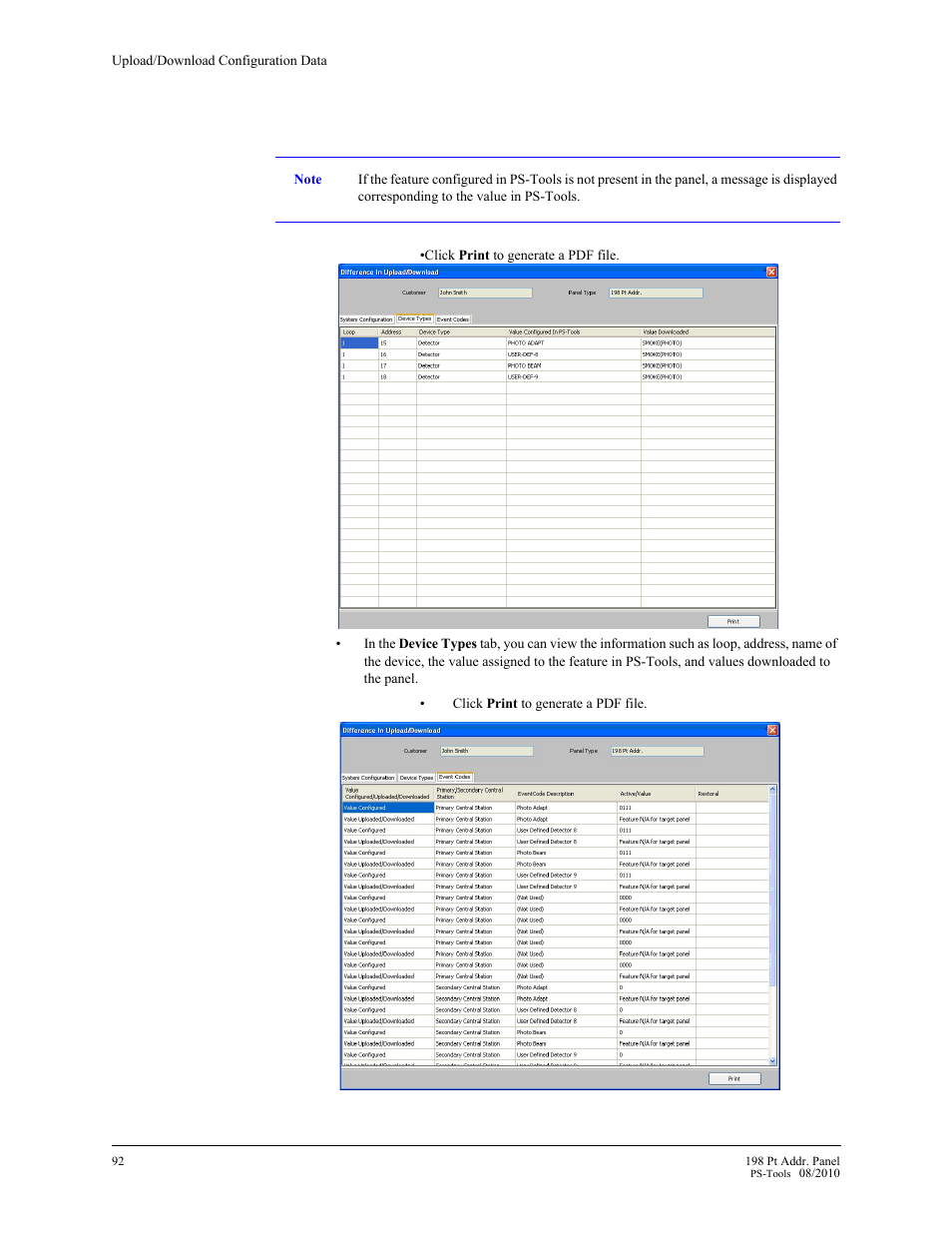Viewport: 952px width, 1233px height.
Task: Click Secondary Photo Adapt Value Configured description
Action: pyautogui.click(x=566, y=987)
